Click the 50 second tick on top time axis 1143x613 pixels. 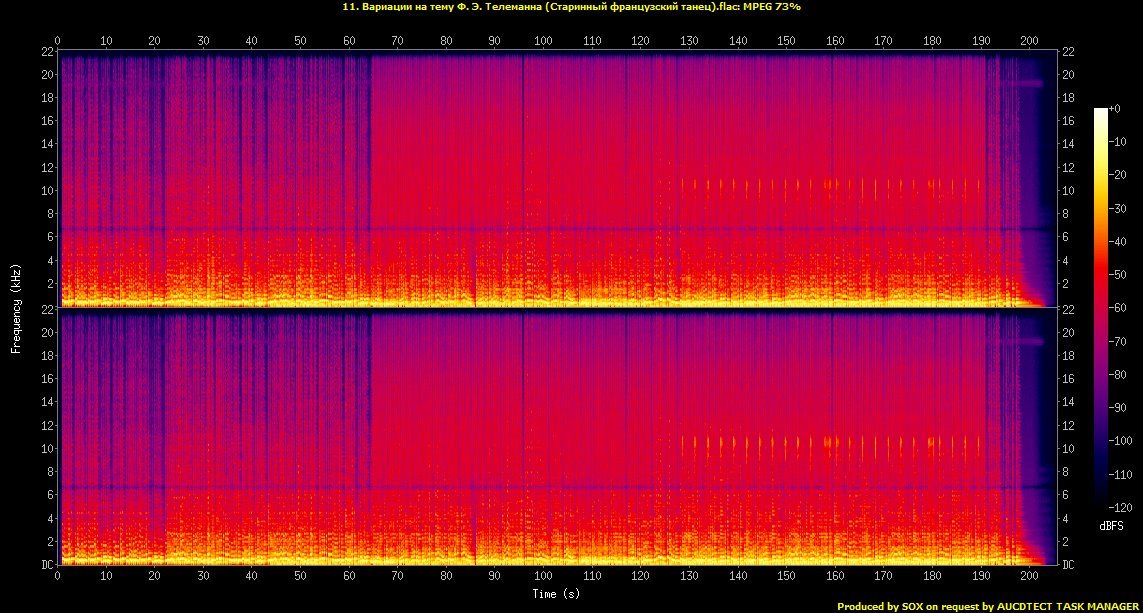300,40
